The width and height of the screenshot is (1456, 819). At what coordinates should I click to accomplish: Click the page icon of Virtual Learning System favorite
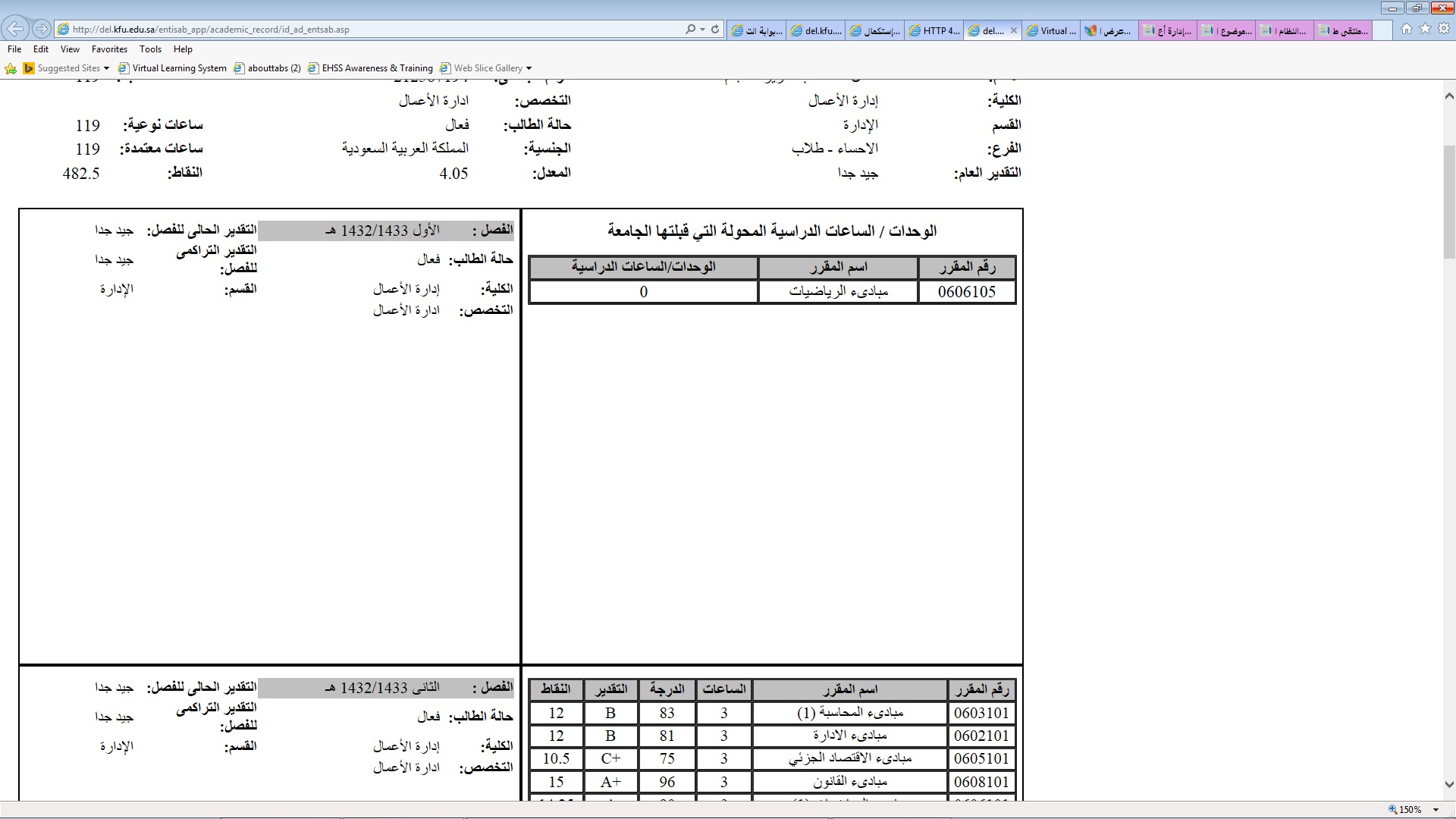(124, 68)
